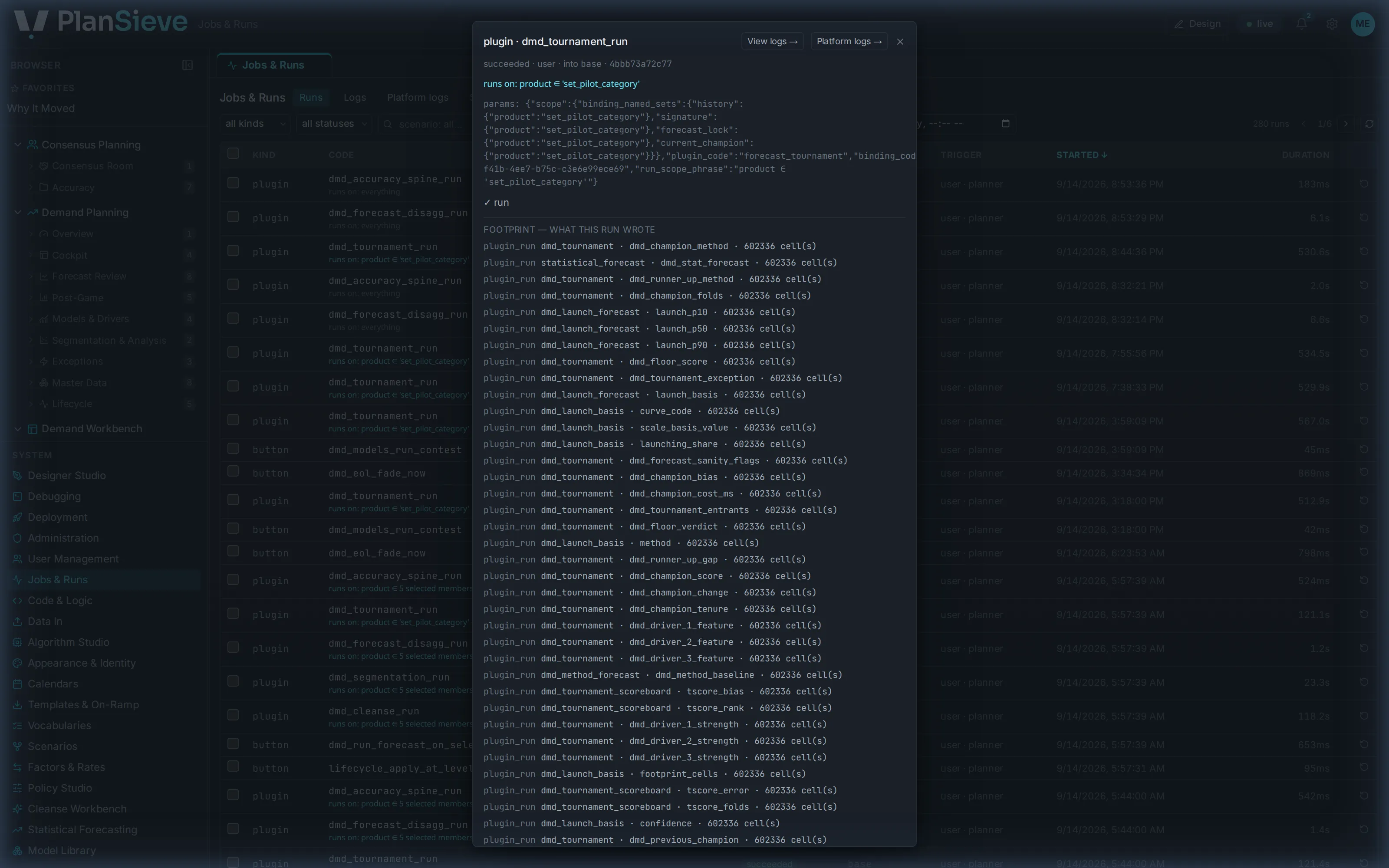The width and height of the screenshot is (1389, 868).
Task: Expand the Demand Workbench tree group
Action: coord(17,428)
